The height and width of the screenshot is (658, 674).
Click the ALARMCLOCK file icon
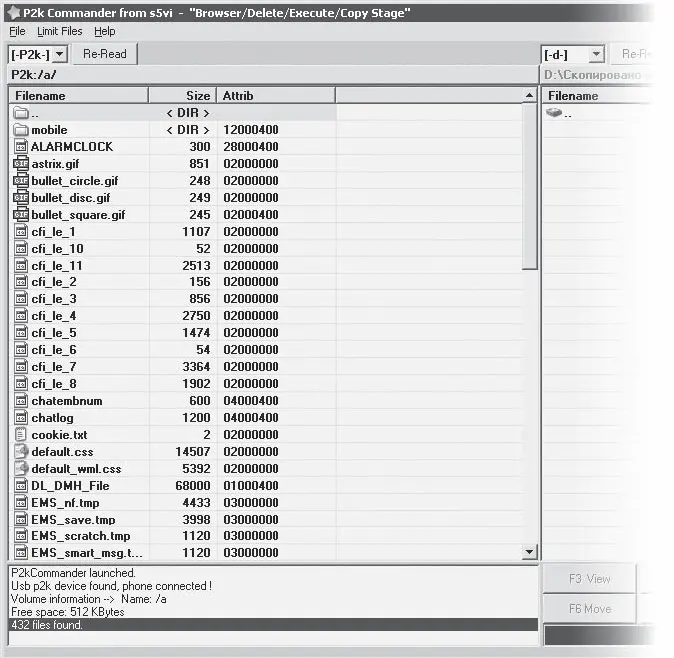tap(21, 147)
